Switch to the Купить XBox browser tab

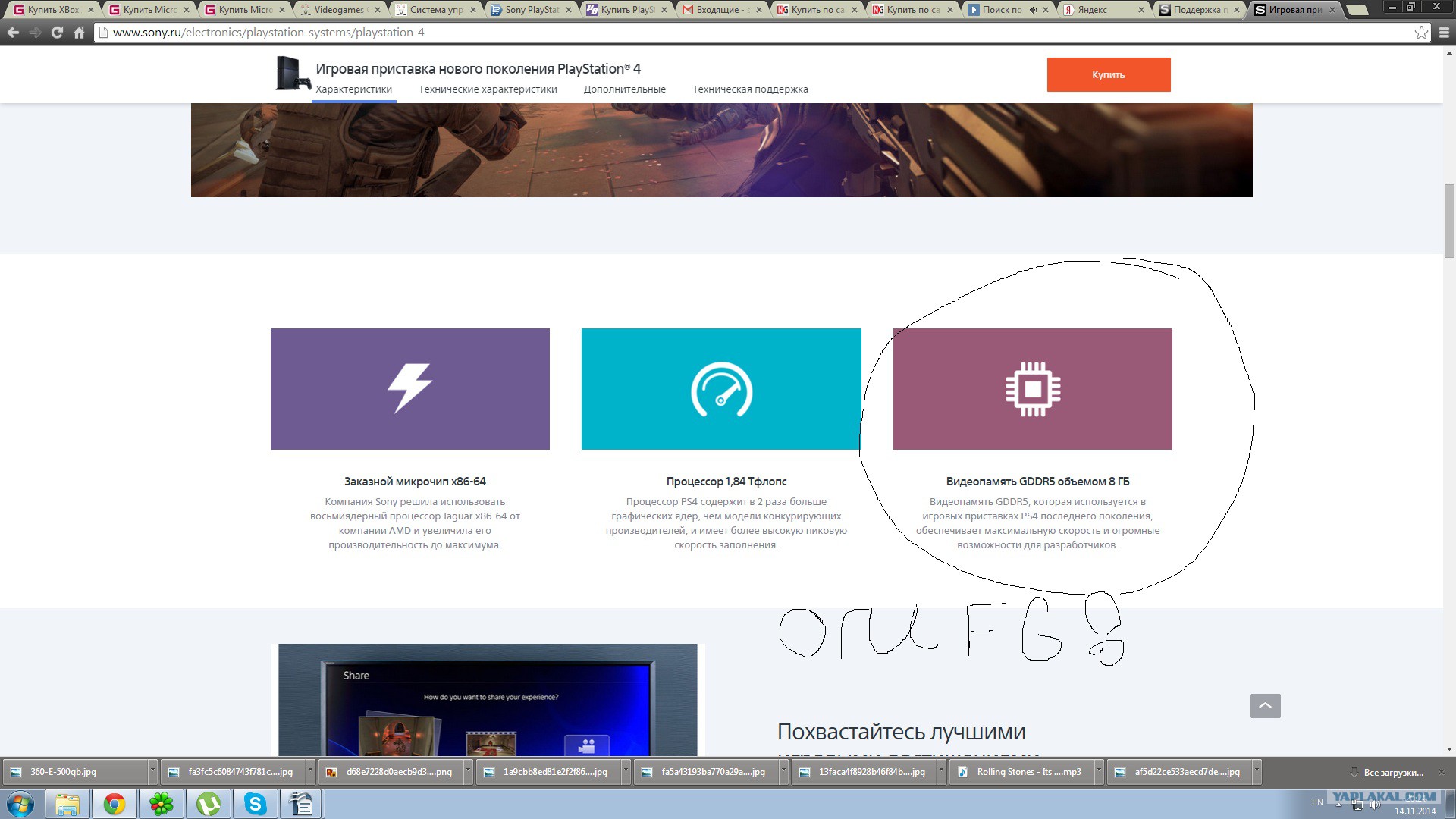(53, 10)
